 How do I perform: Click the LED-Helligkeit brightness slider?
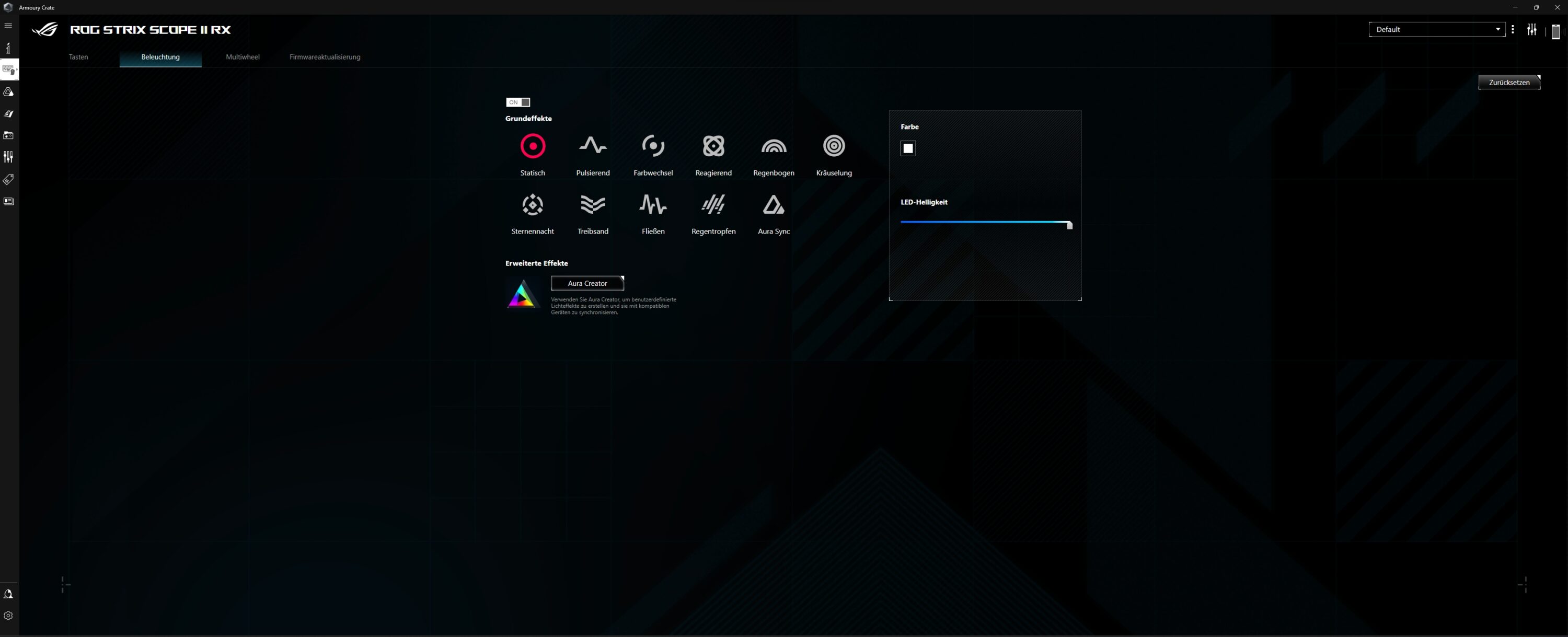click(x=984, y=222)
